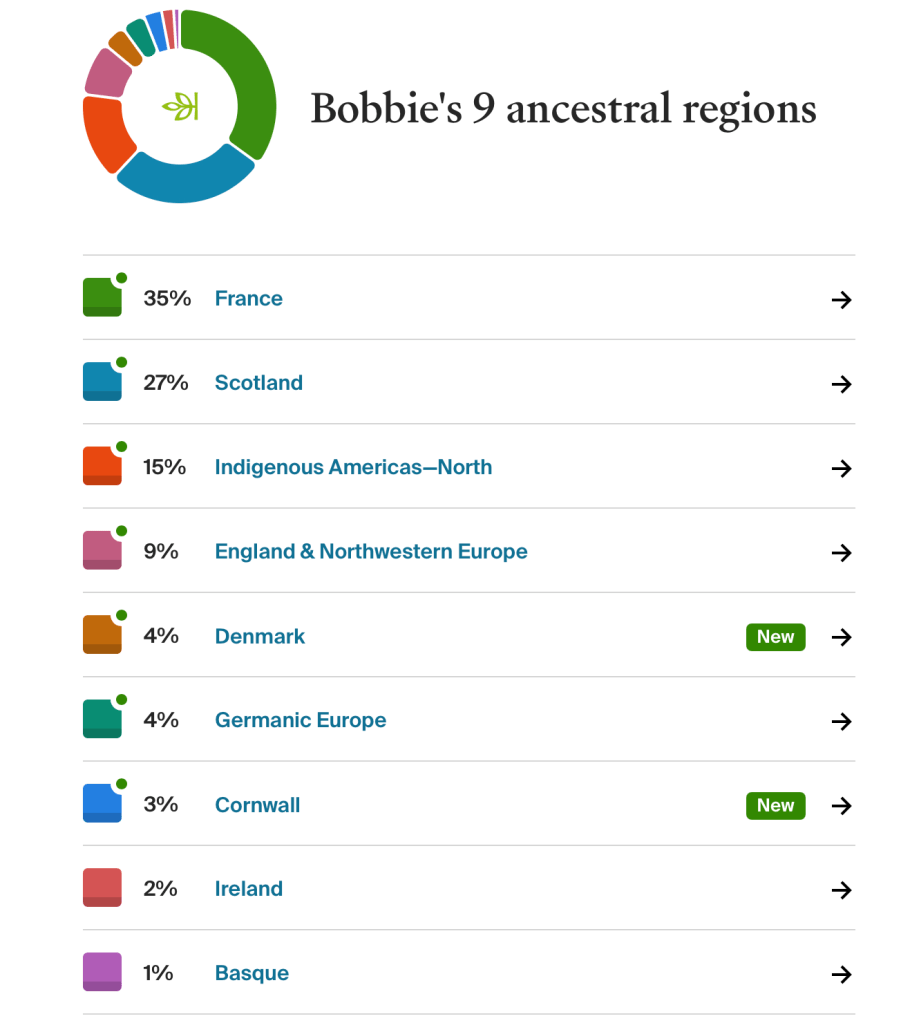Click the teal Germanic Europe swatch icon
The image size is (901, 1023).
102,720
